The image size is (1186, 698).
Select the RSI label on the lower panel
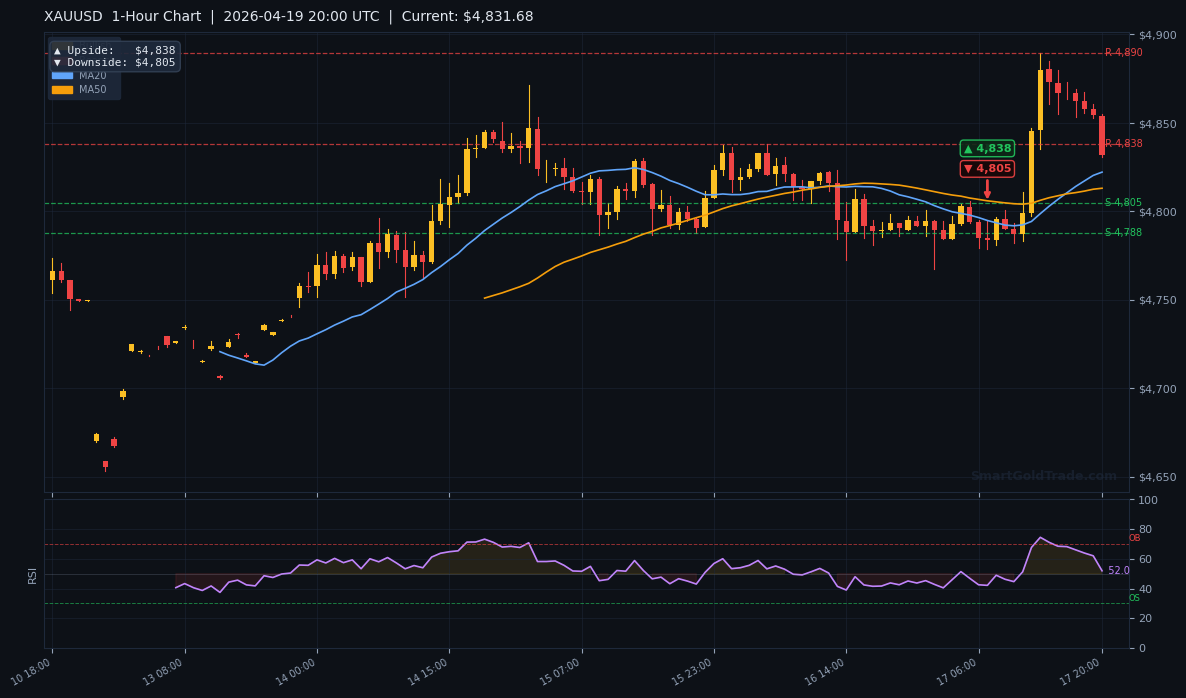coord(33,573)
